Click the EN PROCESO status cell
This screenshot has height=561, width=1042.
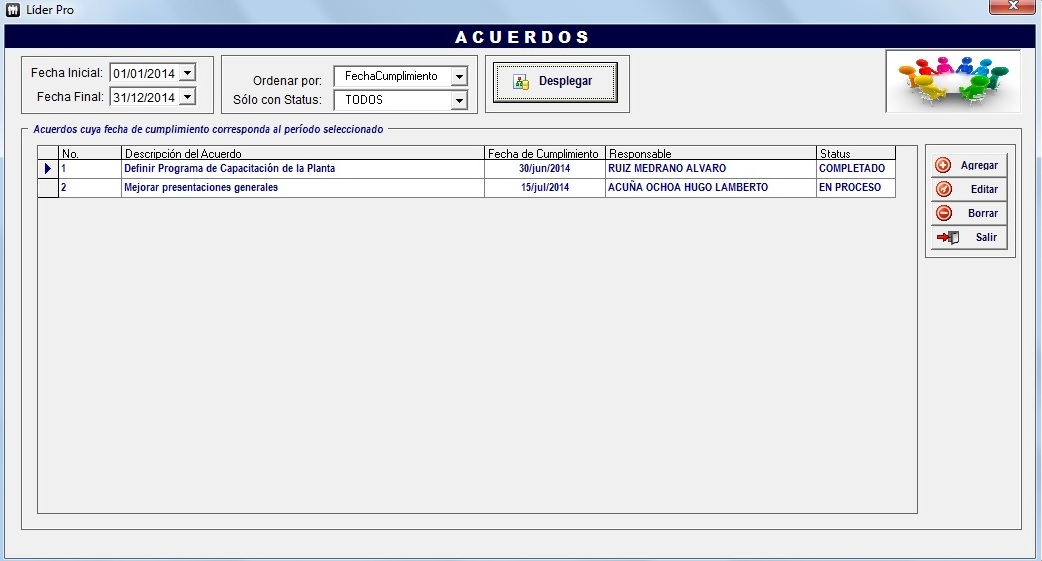850,188
